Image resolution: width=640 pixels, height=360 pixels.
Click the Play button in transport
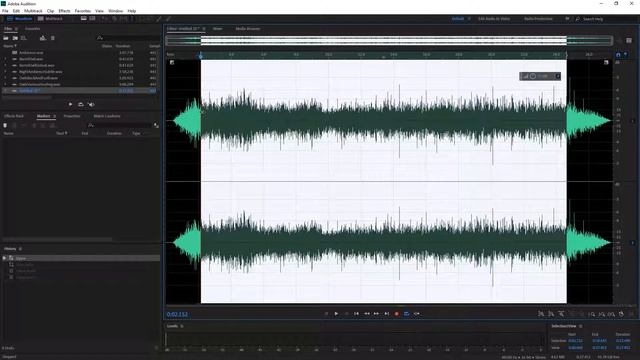(x=336, y=314)
